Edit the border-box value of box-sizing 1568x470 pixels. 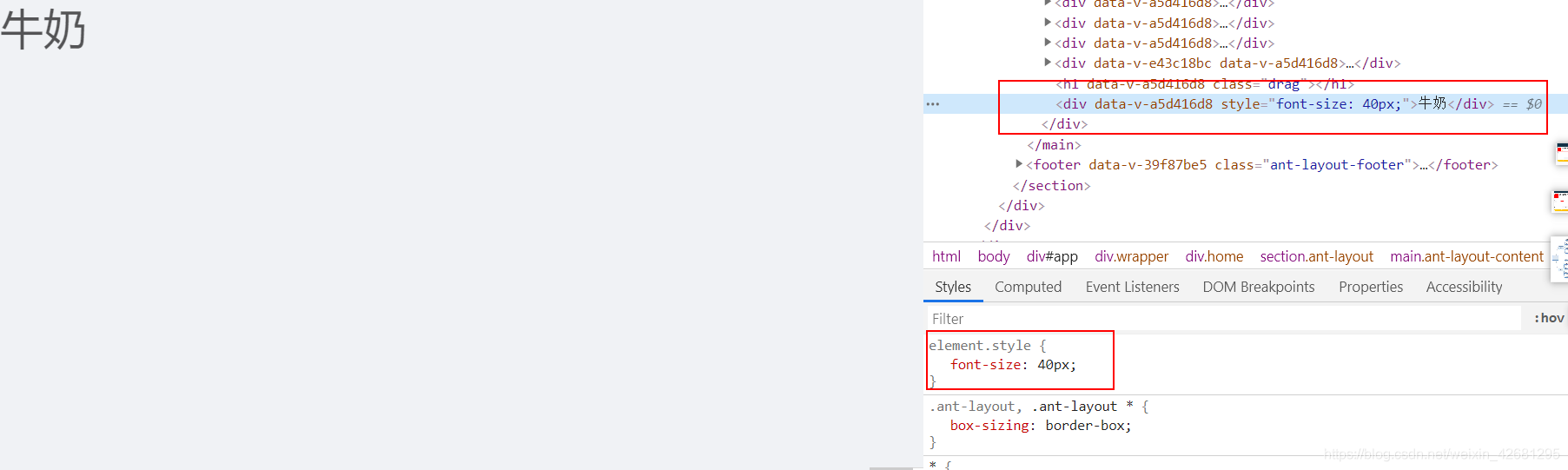(1084, 426)
